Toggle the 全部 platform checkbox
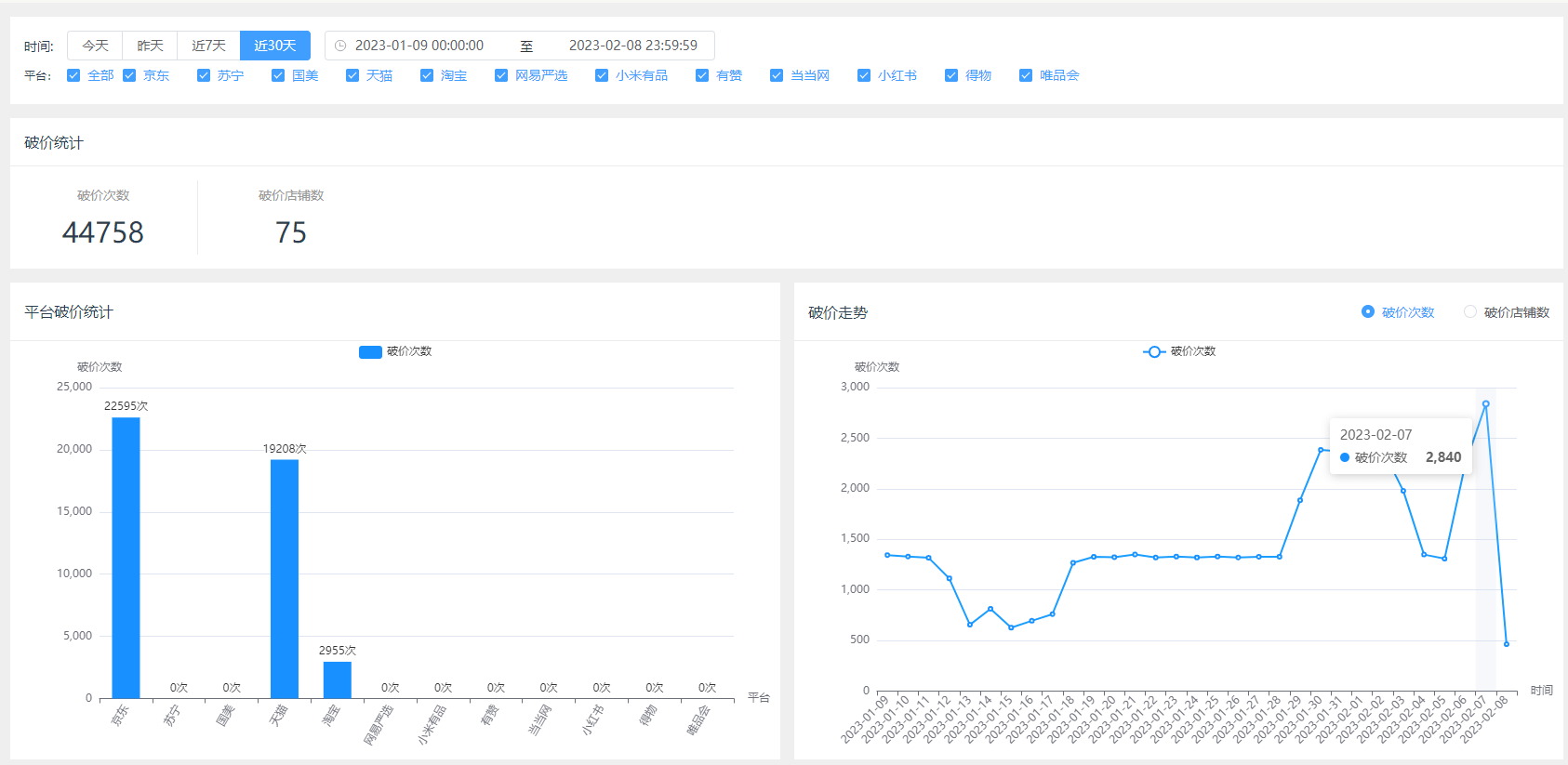 pos(73,75)
